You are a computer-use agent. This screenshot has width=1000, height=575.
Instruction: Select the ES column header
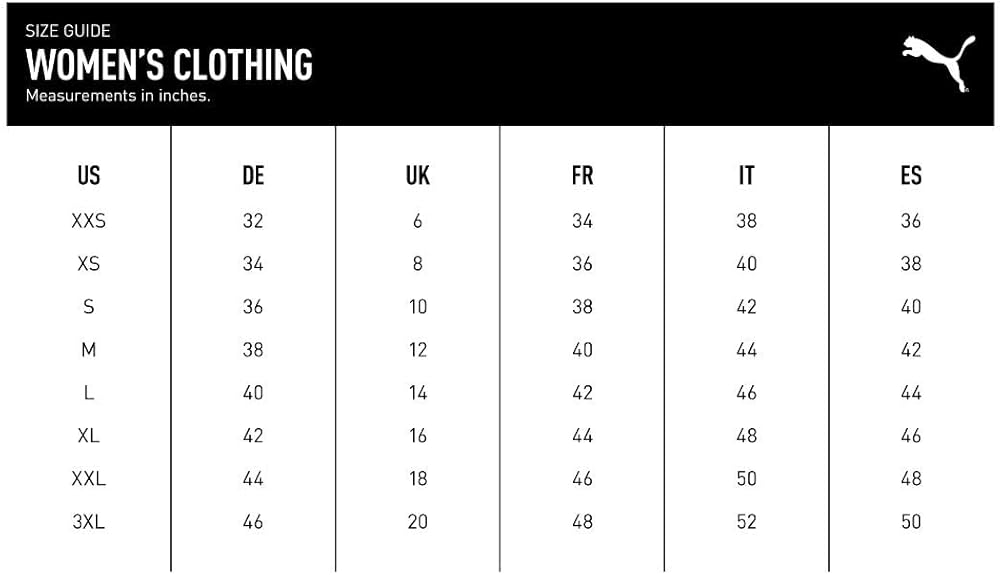[911, 175]
